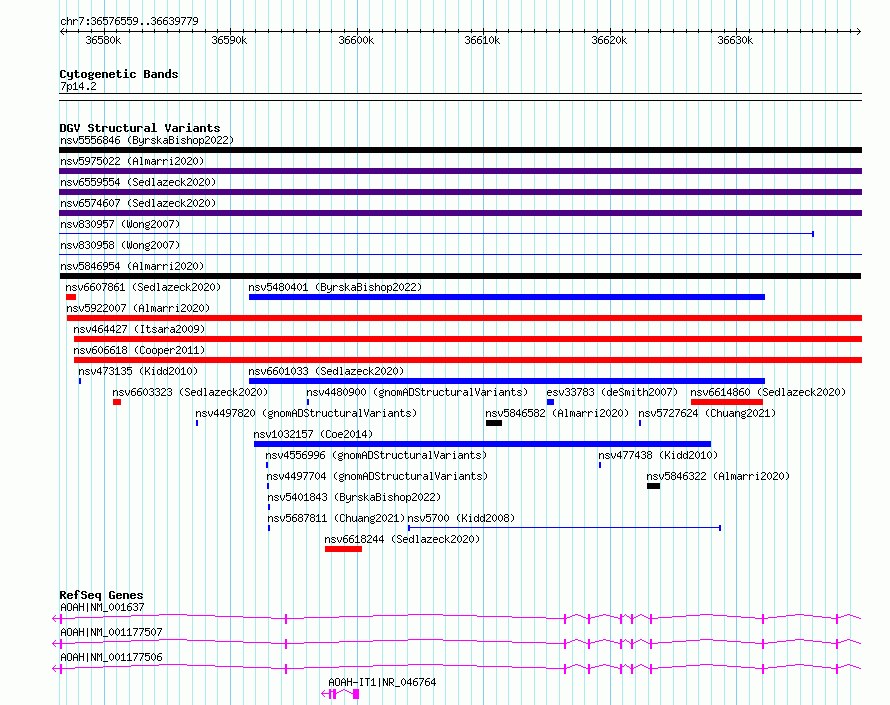Click the nsv4497820 gnomAD blue marker
The height and width of the screenshot is (705, 890).
197,423
